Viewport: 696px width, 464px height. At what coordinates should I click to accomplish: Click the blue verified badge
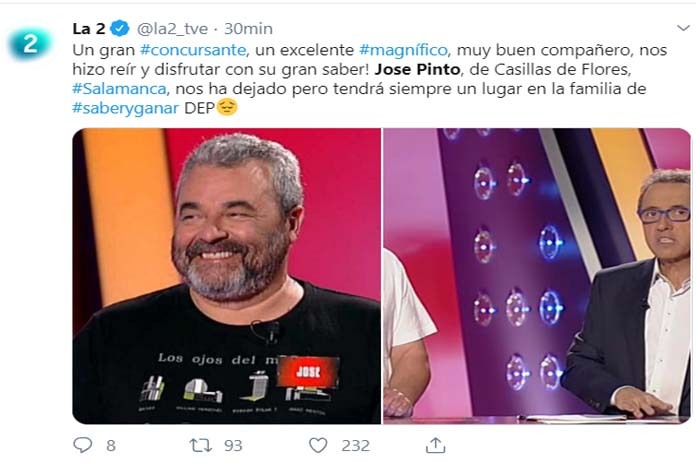(x=120, y=28)
